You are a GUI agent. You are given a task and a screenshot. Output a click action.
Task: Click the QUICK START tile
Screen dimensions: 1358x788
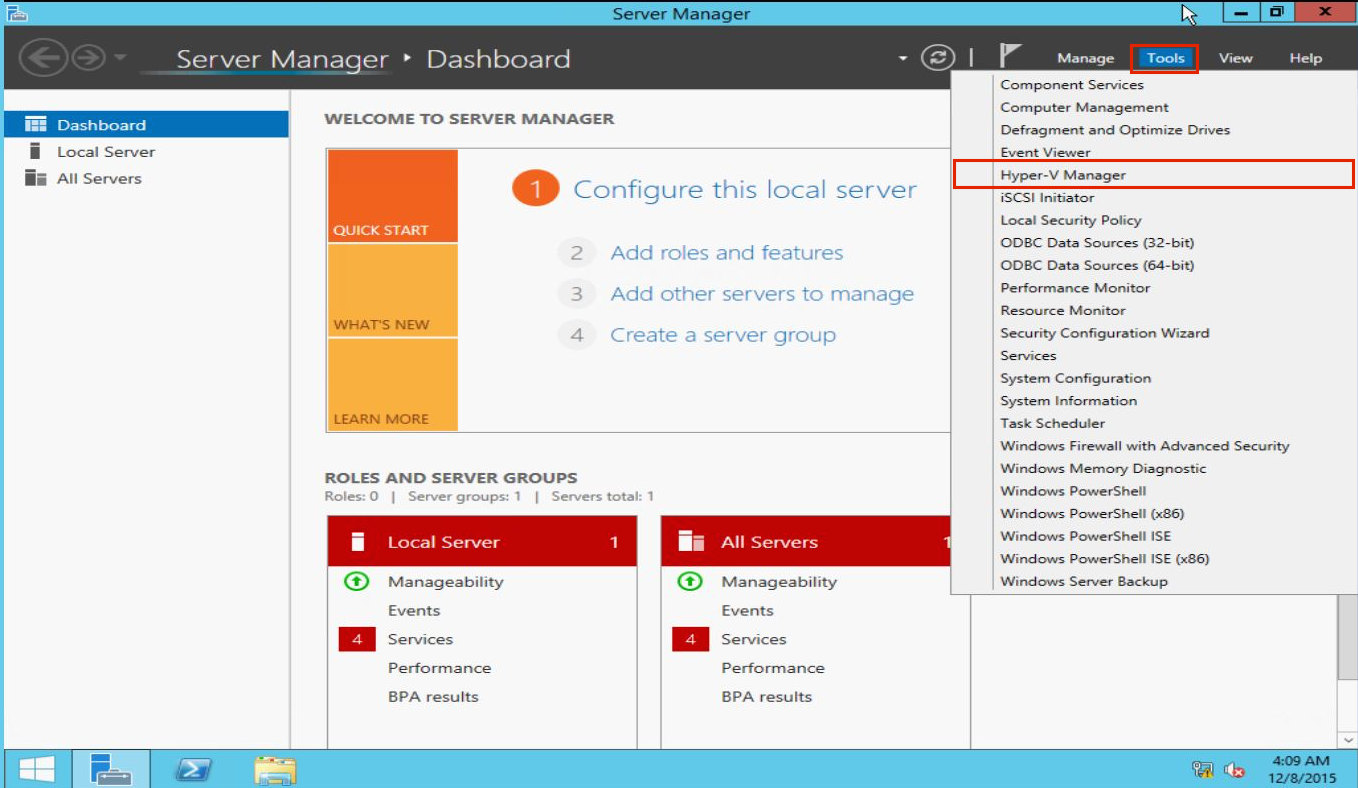[x=392, y=196]
